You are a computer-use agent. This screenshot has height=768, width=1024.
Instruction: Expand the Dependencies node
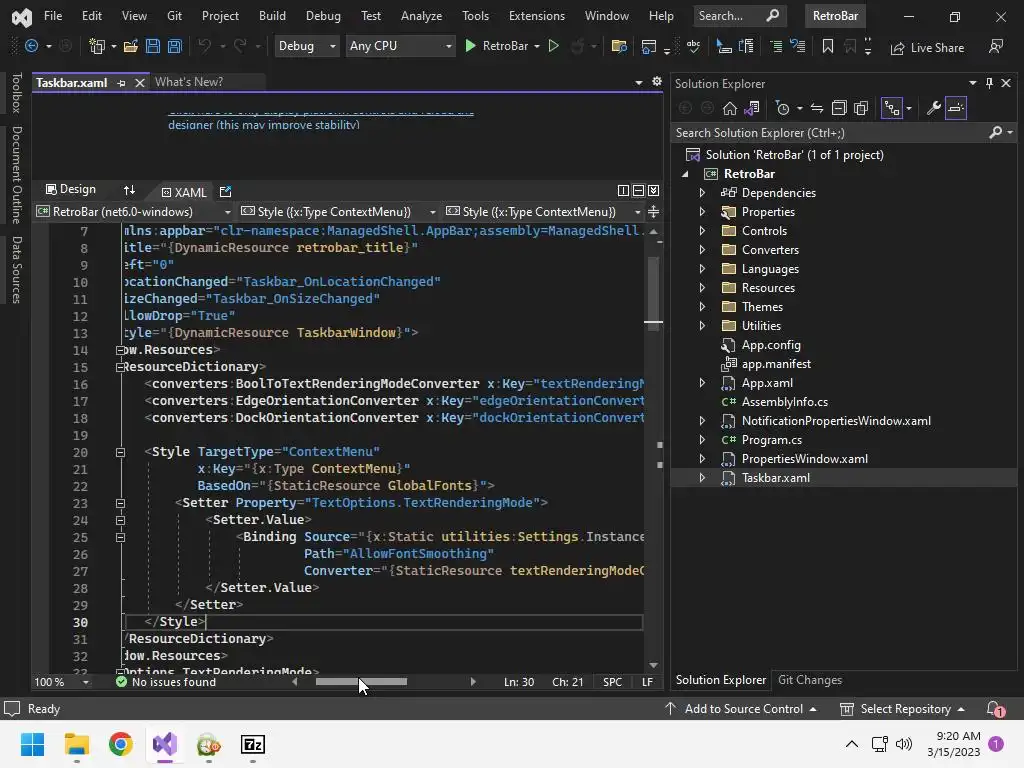[x=702, y=193]
